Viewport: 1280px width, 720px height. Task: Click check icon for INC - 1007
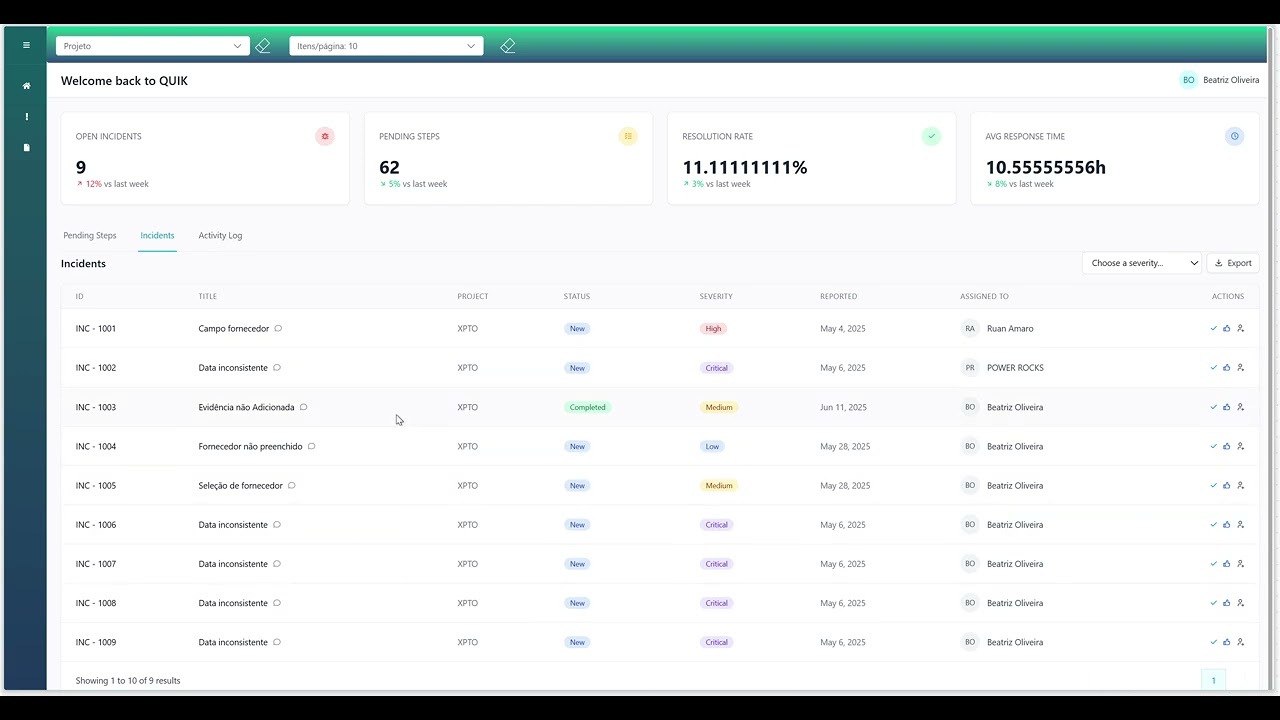(x=1214, y=564)
